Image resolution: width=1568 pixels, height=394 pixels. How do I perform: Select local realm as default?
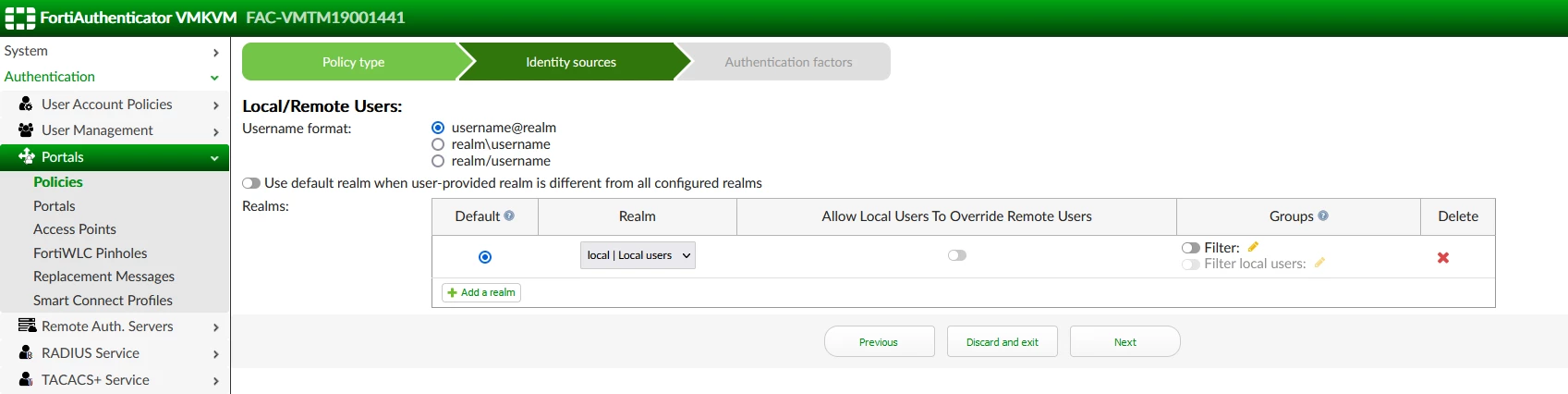[x=485, y=257]
